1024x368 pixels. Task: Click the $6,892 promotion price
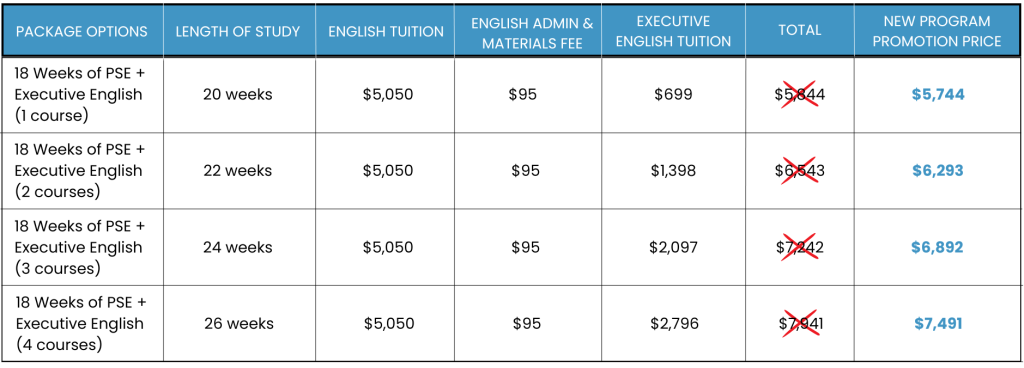click(x=938, y=248)
